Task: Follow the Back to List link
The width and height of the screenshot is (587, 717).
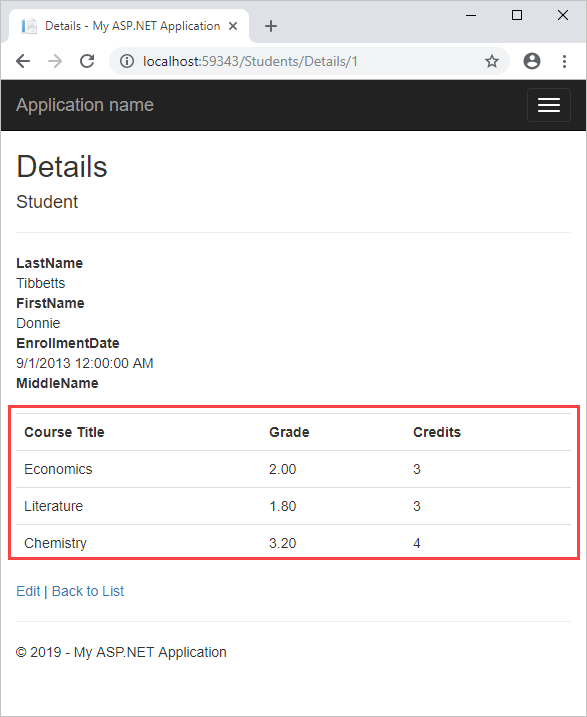Action: 88,591
